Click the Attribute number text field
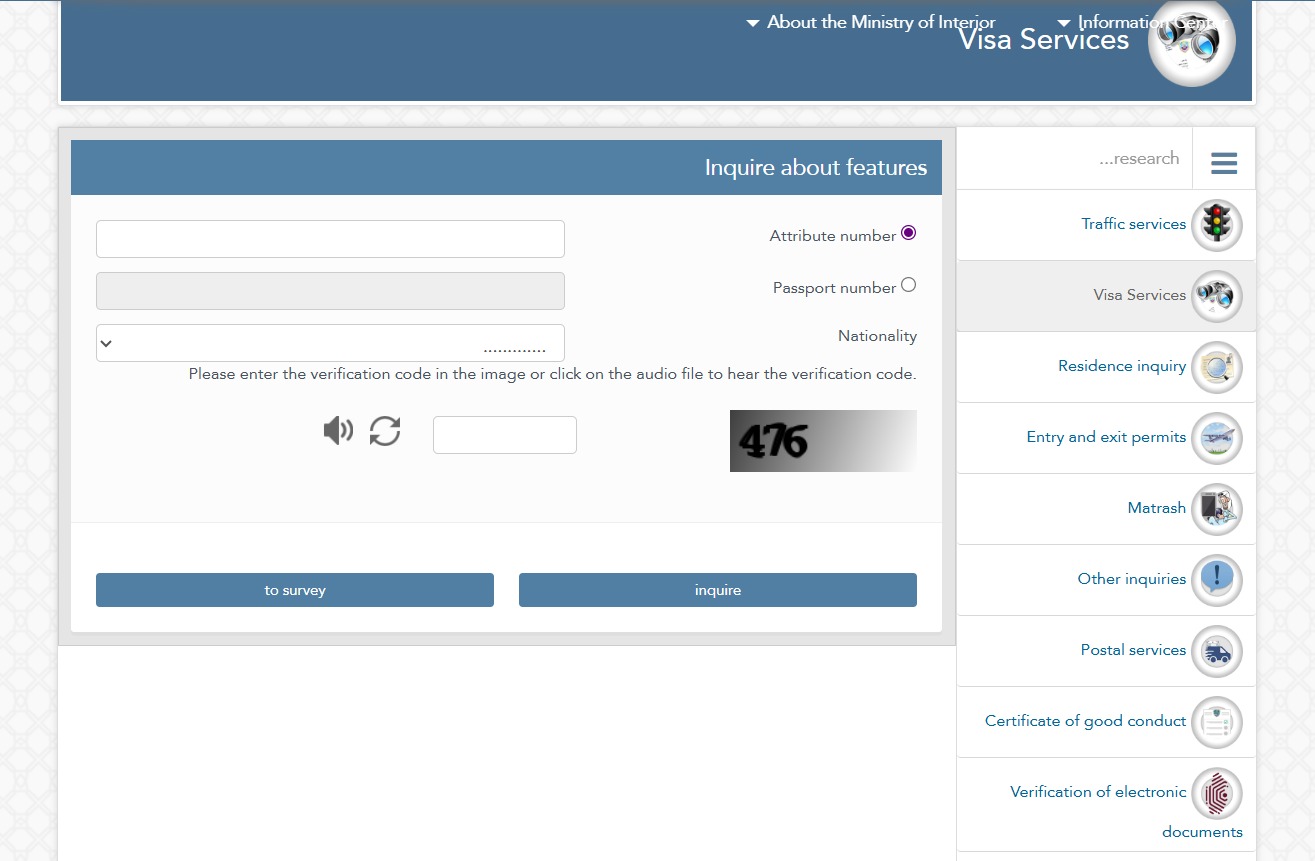This screenshot has width=1315, height=861. pyautogui.click(x=330, y=239)
